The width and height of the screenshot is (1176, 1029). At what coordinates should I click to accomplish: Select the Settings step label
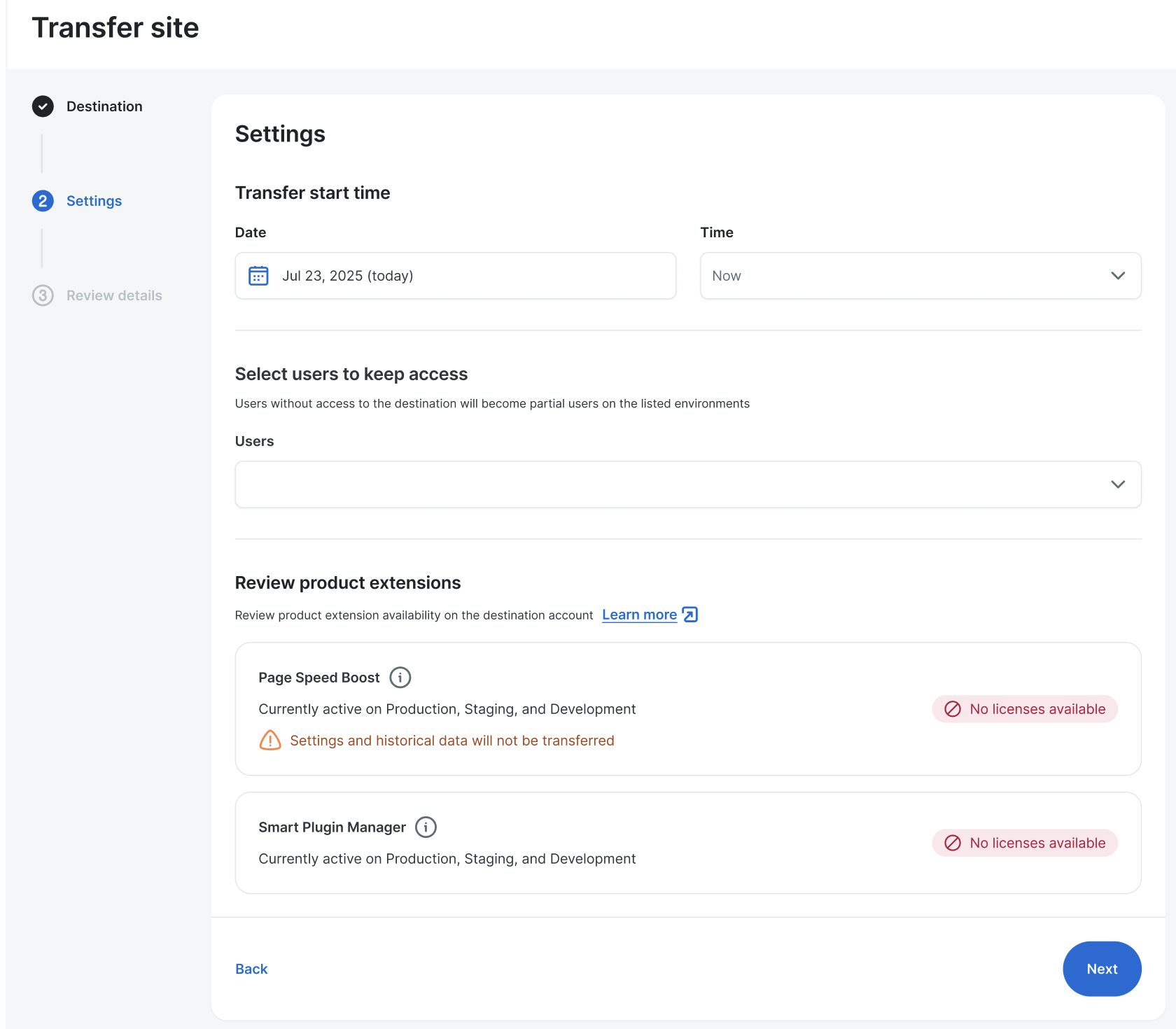94,201
